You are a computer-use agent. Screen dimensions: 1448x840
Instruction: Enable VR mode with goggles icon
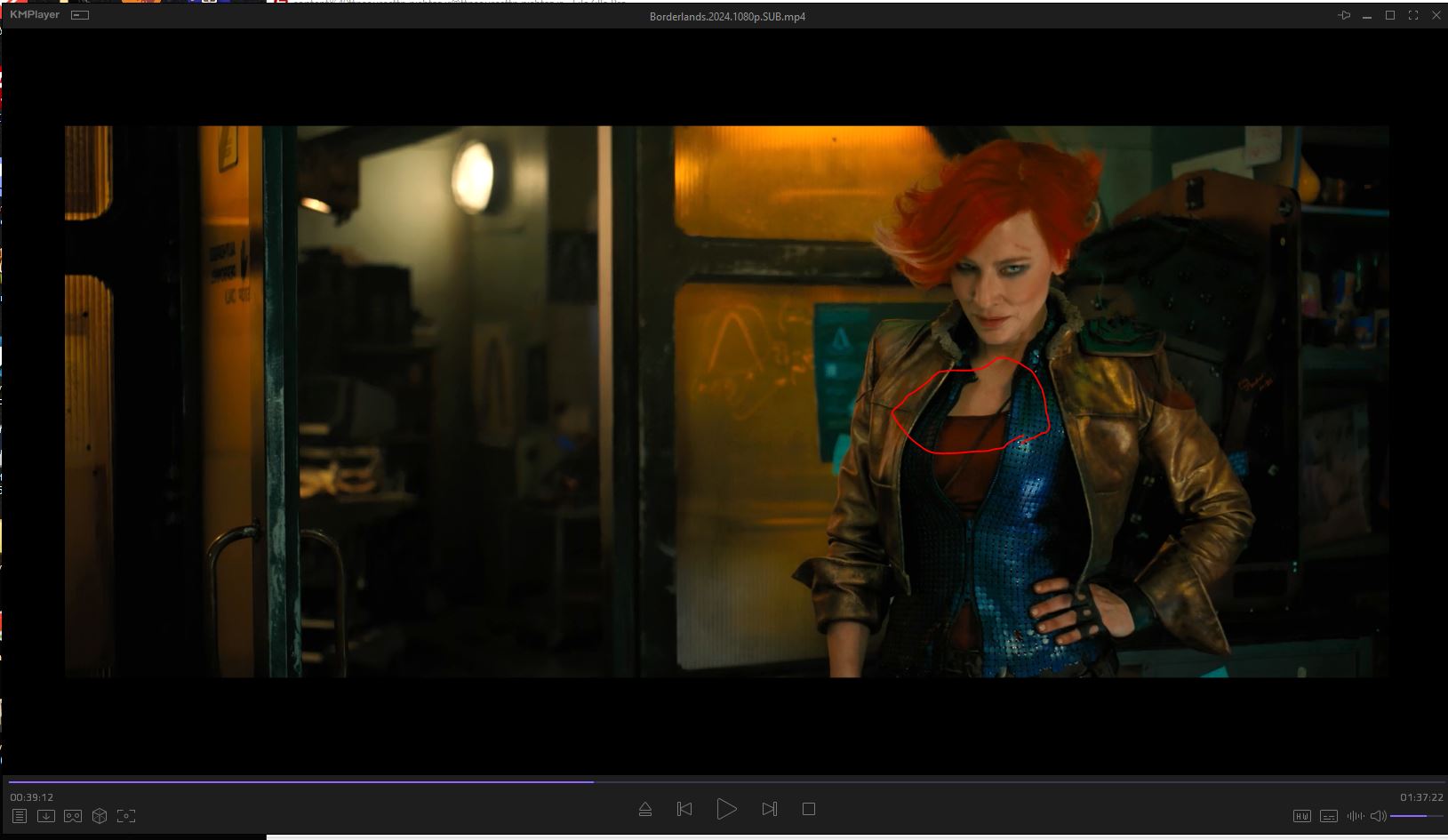[x=73, y=816]
